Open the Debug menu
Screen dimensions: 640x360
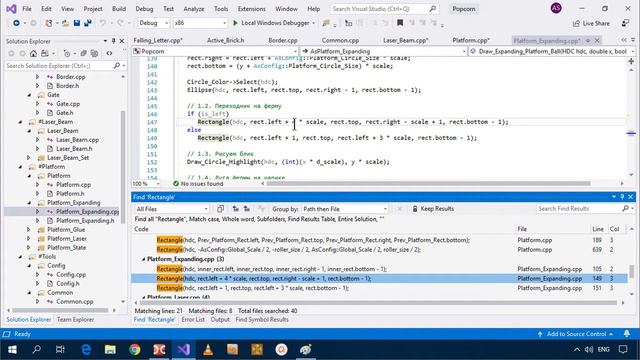point(144,9)
